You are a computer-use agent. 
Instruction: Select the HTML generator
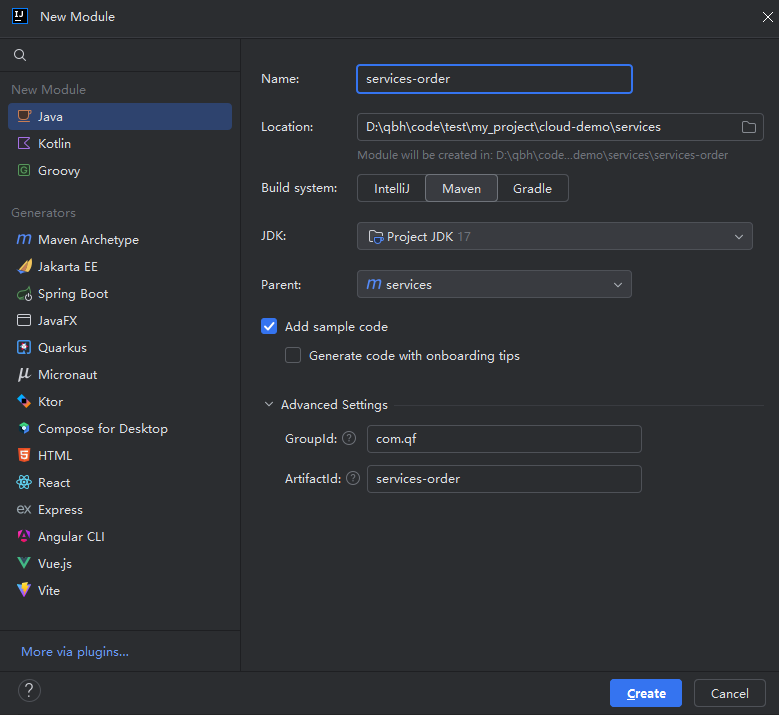[120, 455]
